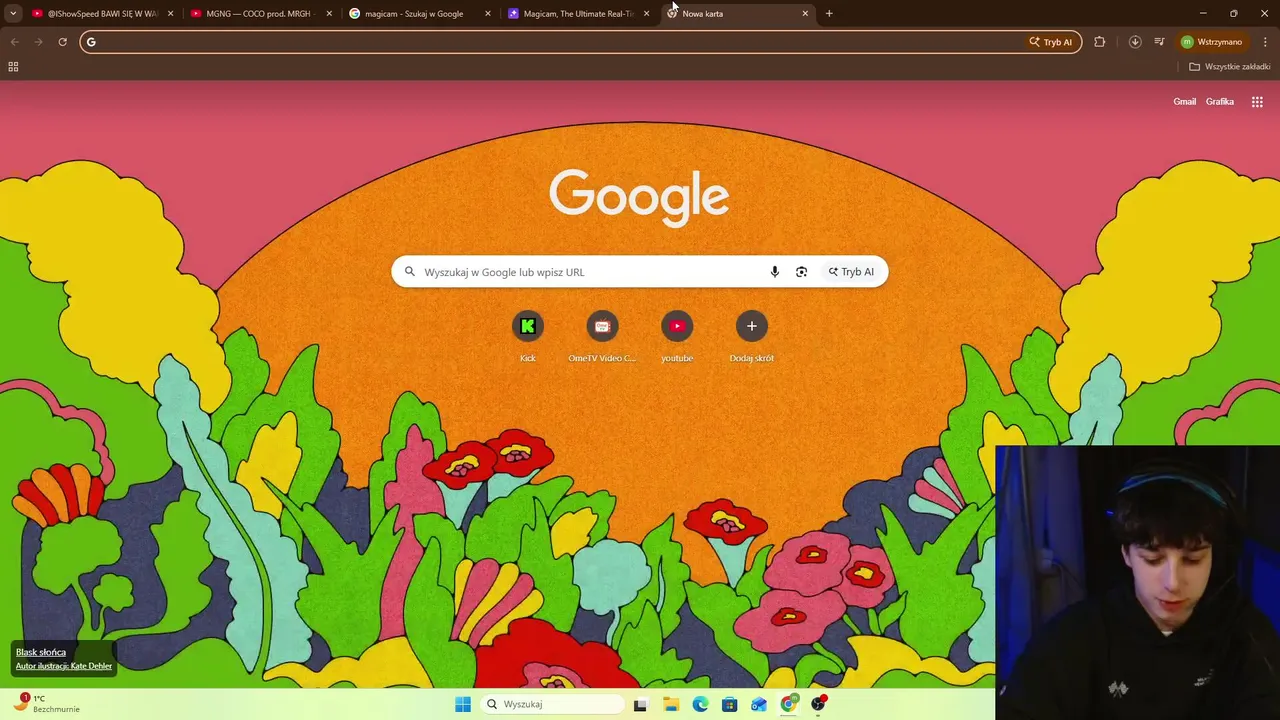The image size is (1280, 720).
Task: Close the magicam - Szukaj w Google tab
Action: coord(488,14)
